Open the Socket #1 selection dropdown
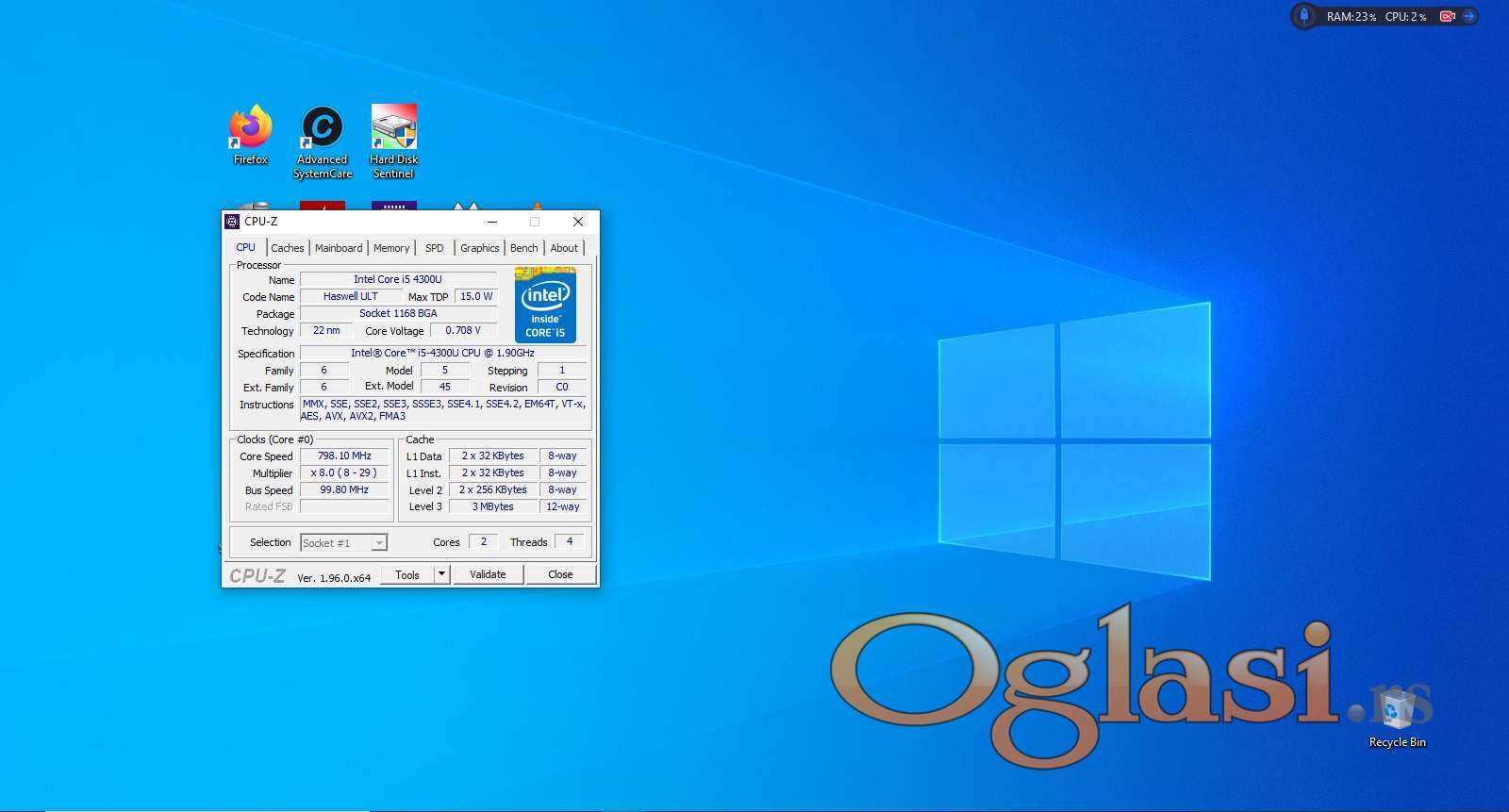Image resolution: width=1509 pixels, height=812 pixels. tap(378, 543)
